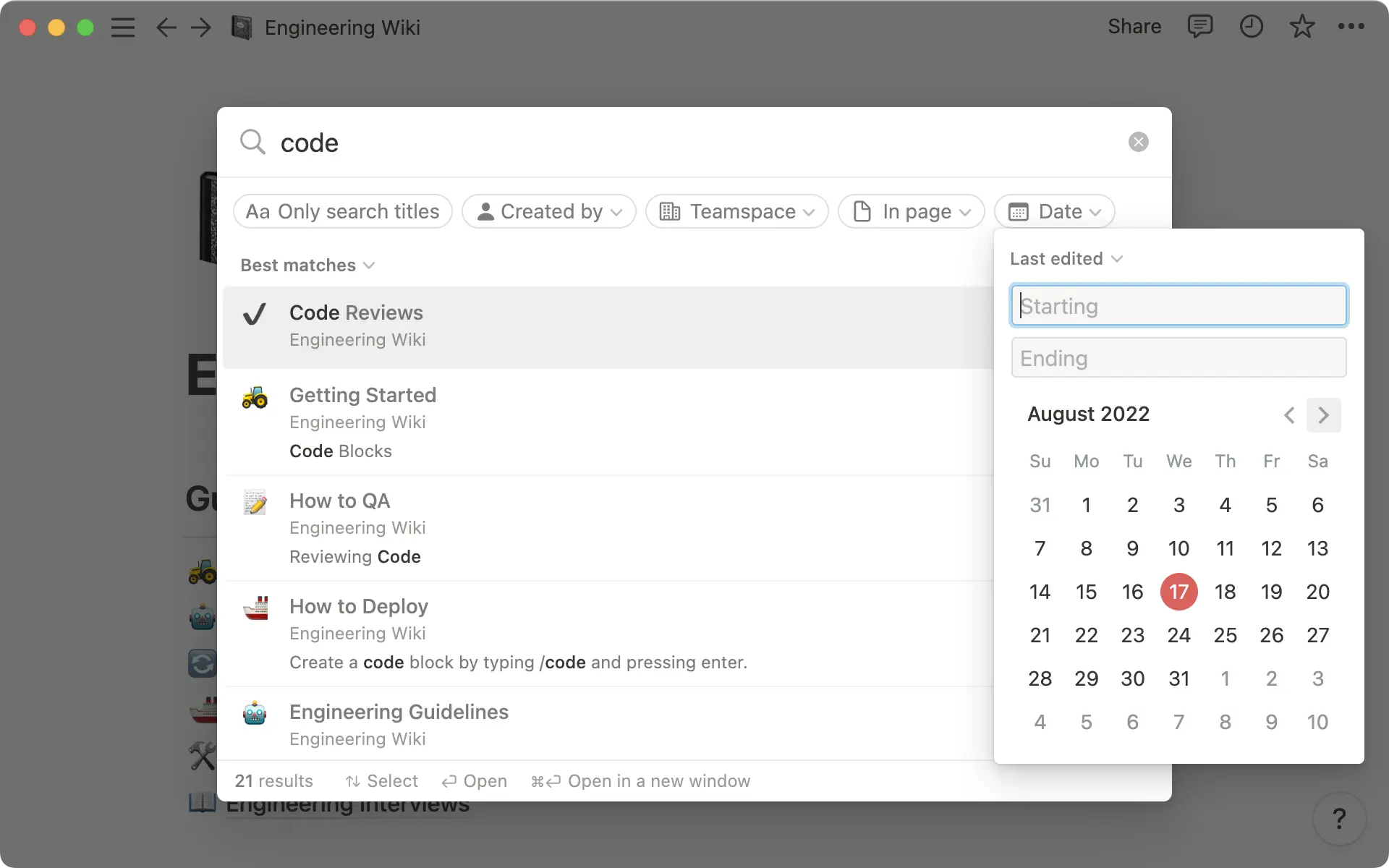Screen dimensions: 1389x868
Task: Expand the Last edited dropdown
Action: pyautogui.click(x=1066, y=258)
